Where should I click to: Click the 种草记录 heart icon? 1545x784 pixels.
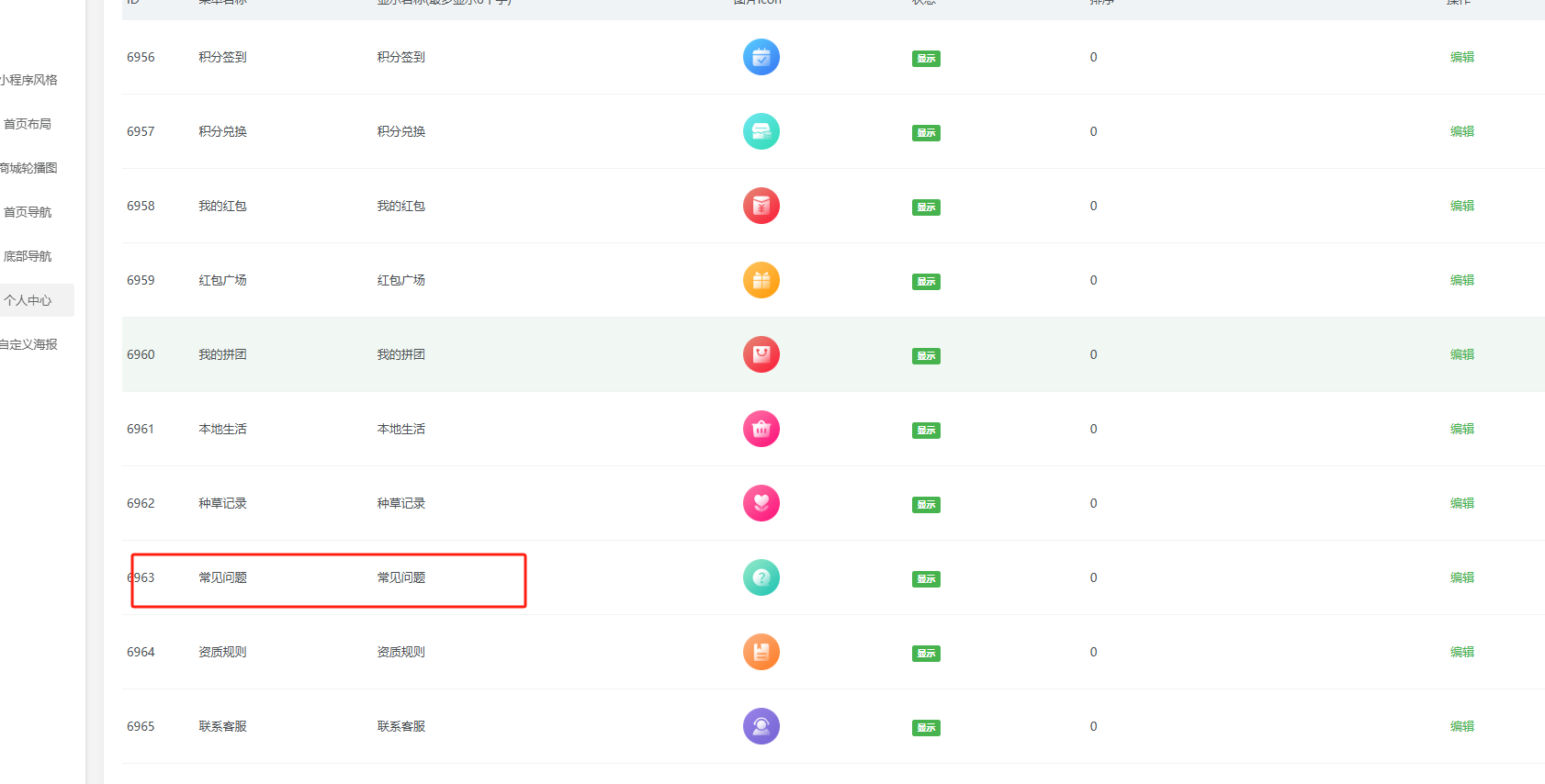coord(761,503)
